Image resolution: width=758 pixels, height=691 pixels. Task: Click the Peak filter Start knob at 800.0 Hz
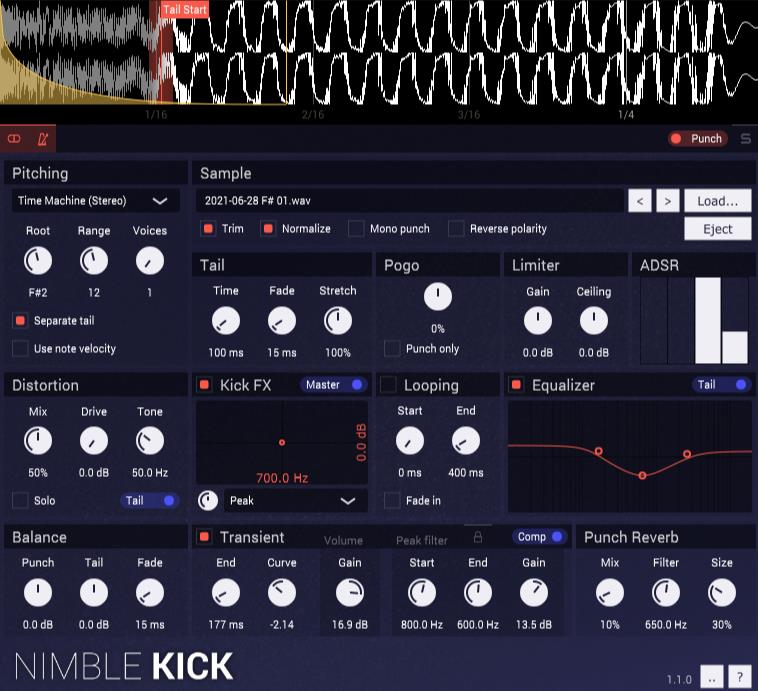coord(422,593)
